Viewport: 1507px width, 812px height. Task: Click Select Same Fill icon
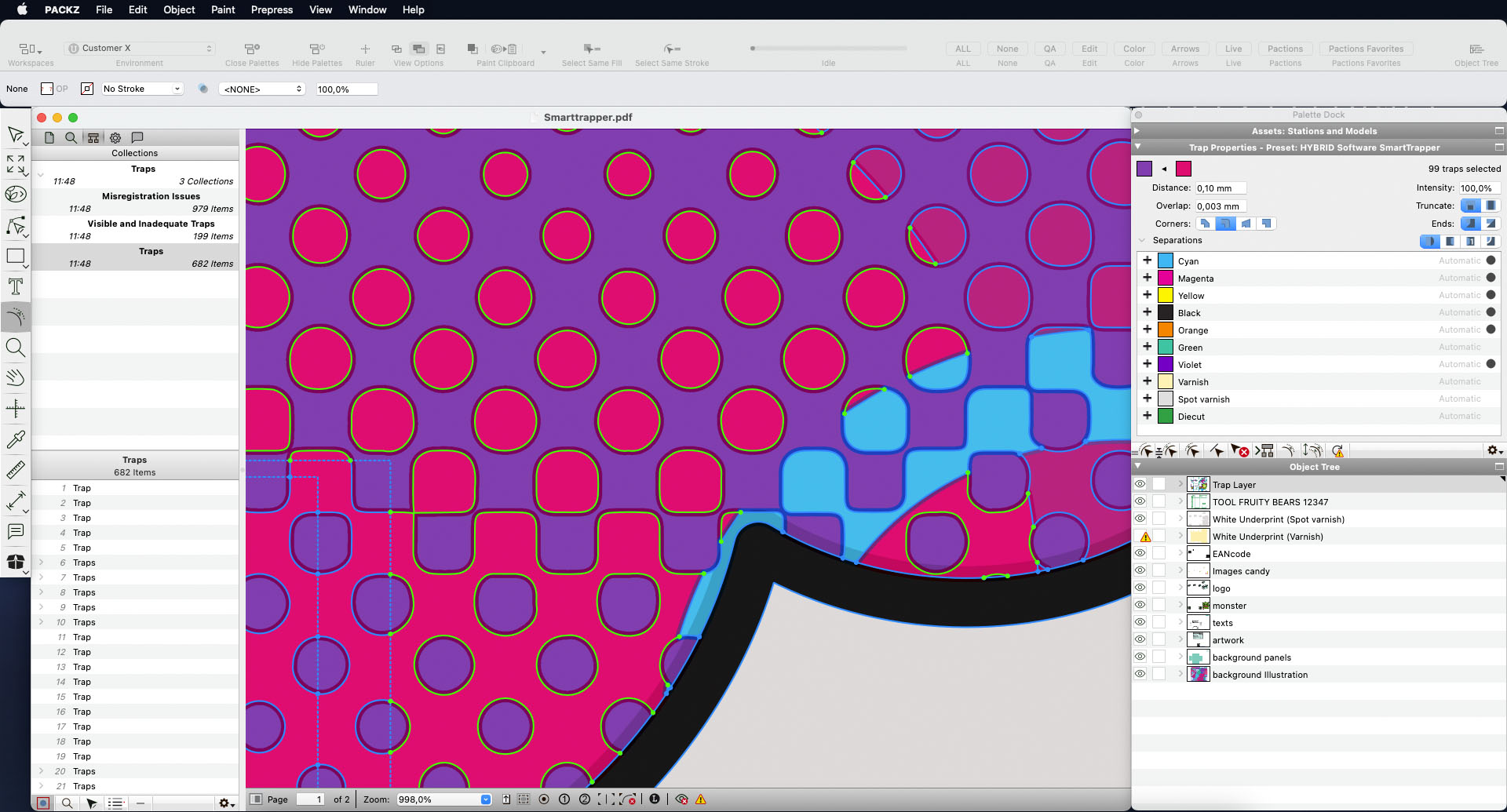591,49
